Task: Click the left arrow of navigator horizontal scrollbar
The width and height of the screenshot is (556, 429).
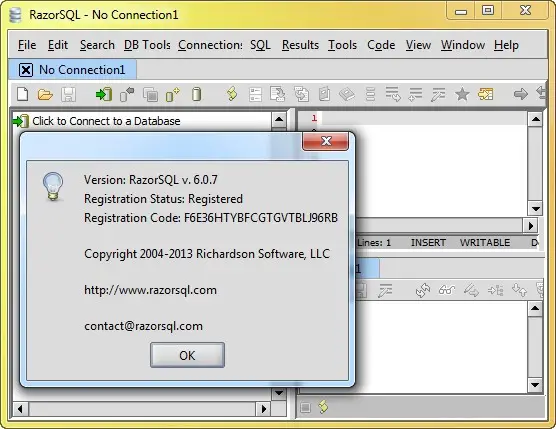Action: point(20,409)
